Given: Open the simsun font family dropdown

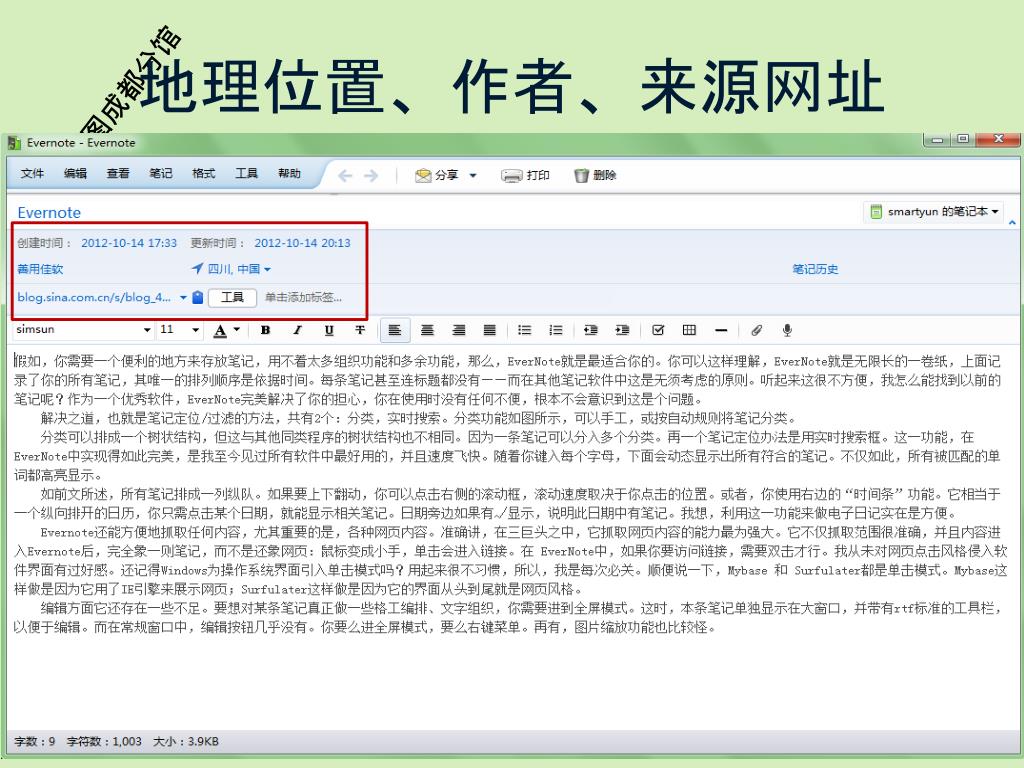Looking at the screenshot, I should [83, 330].
